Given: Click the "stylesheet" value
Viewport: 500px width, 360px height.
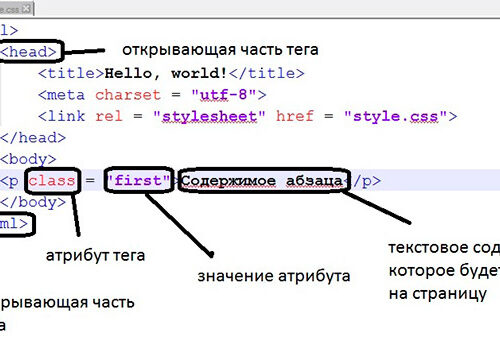Looking at the screenshot, I should [209, 116].
